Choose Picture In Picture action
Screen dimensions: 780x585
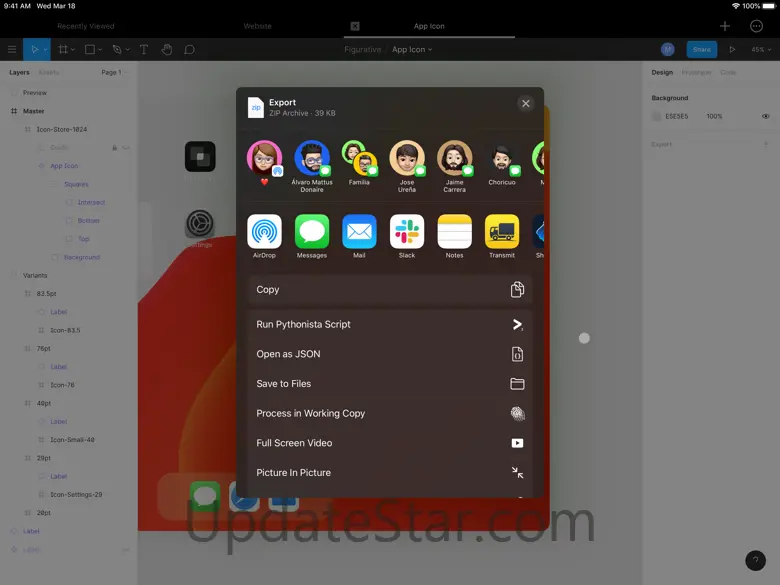(x=390, y=473)
